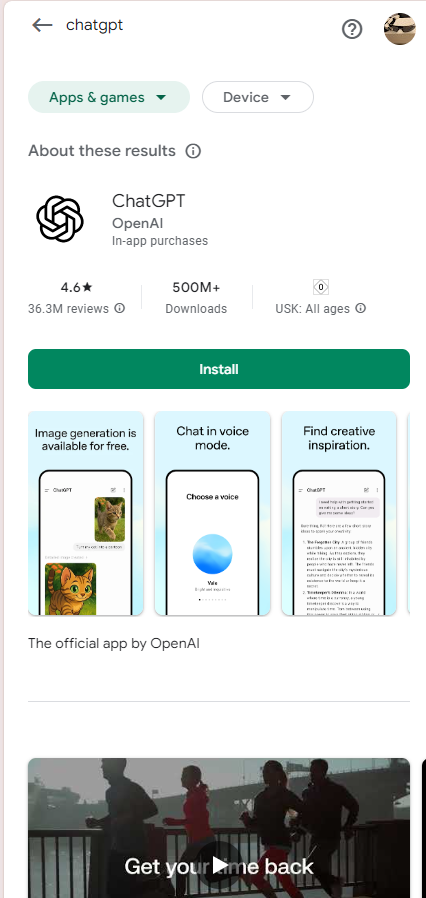Install the ChatGPT app
Screen dimensions: 426x898
[219, 369]
